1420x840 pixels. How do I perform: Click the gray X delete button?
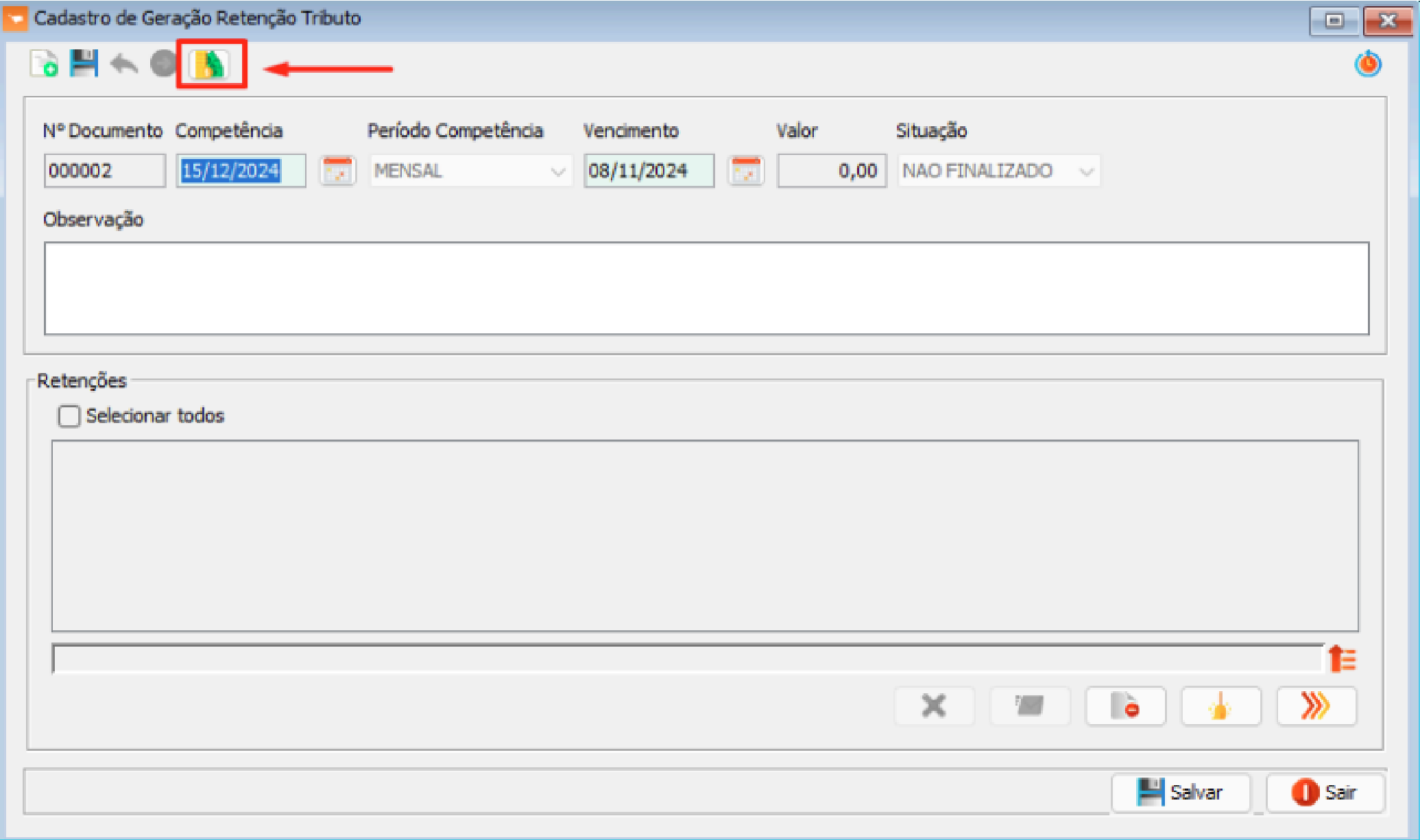(x=934, y=706)
